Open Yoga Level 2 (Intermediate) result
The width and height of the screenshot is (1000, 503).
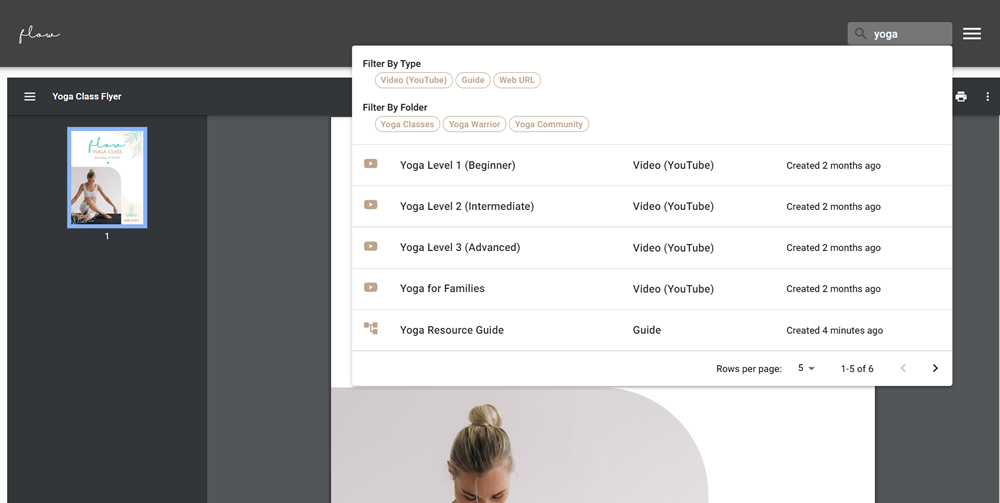[467, 206]
